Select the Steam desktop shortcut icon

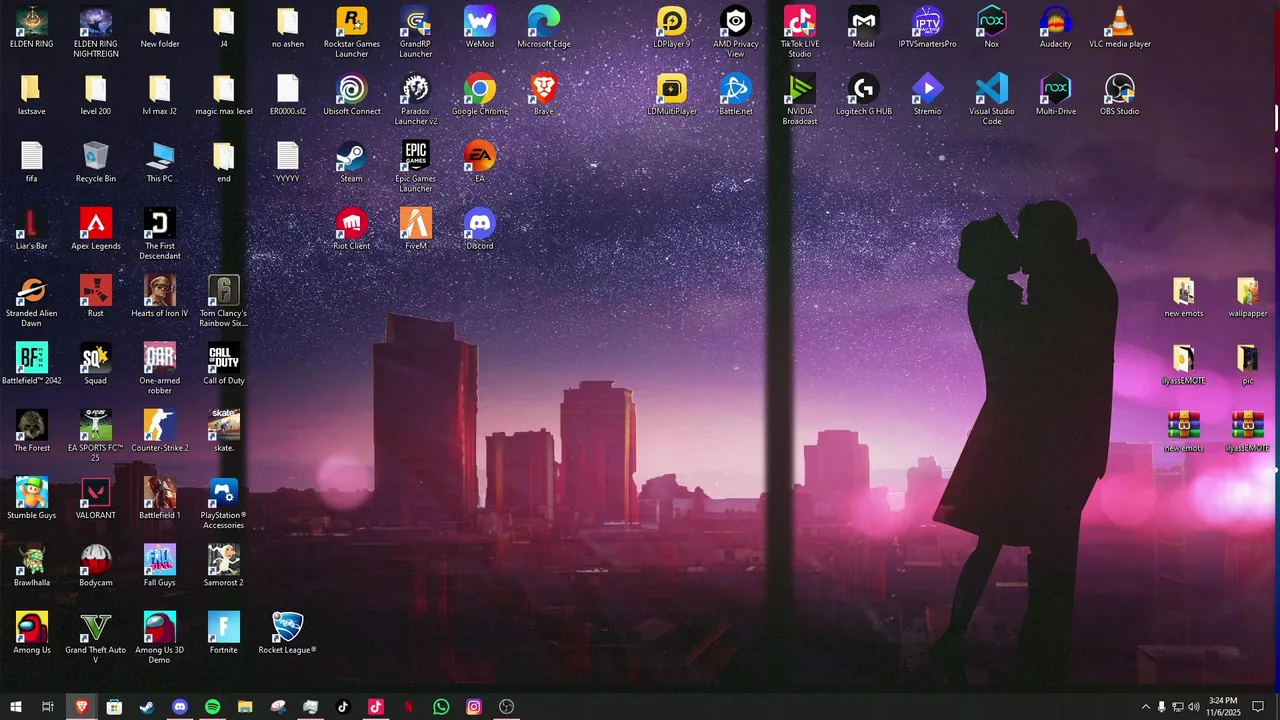point(352,161)
